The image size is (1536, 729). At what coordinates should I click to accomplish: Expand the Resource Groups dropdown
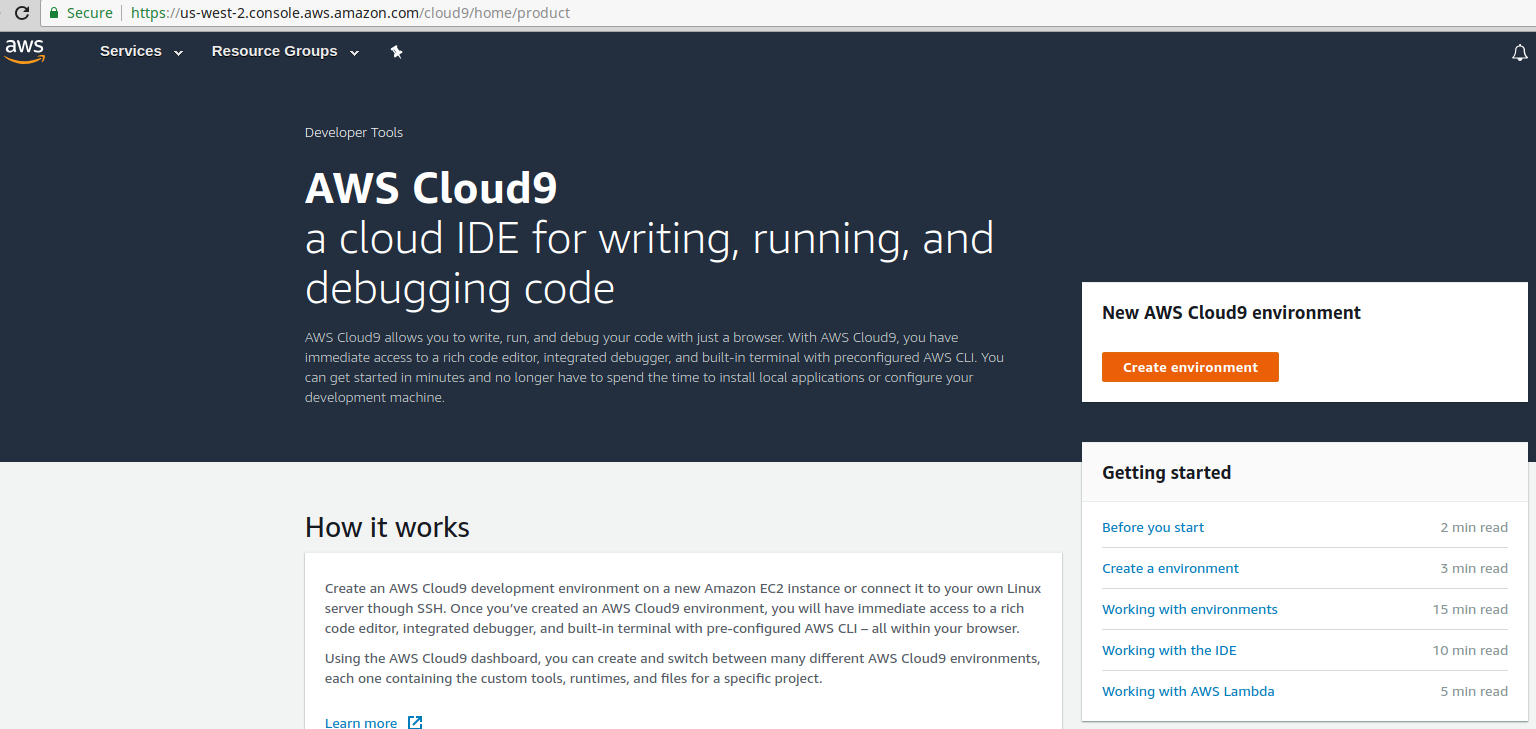[x=285, y=51]
